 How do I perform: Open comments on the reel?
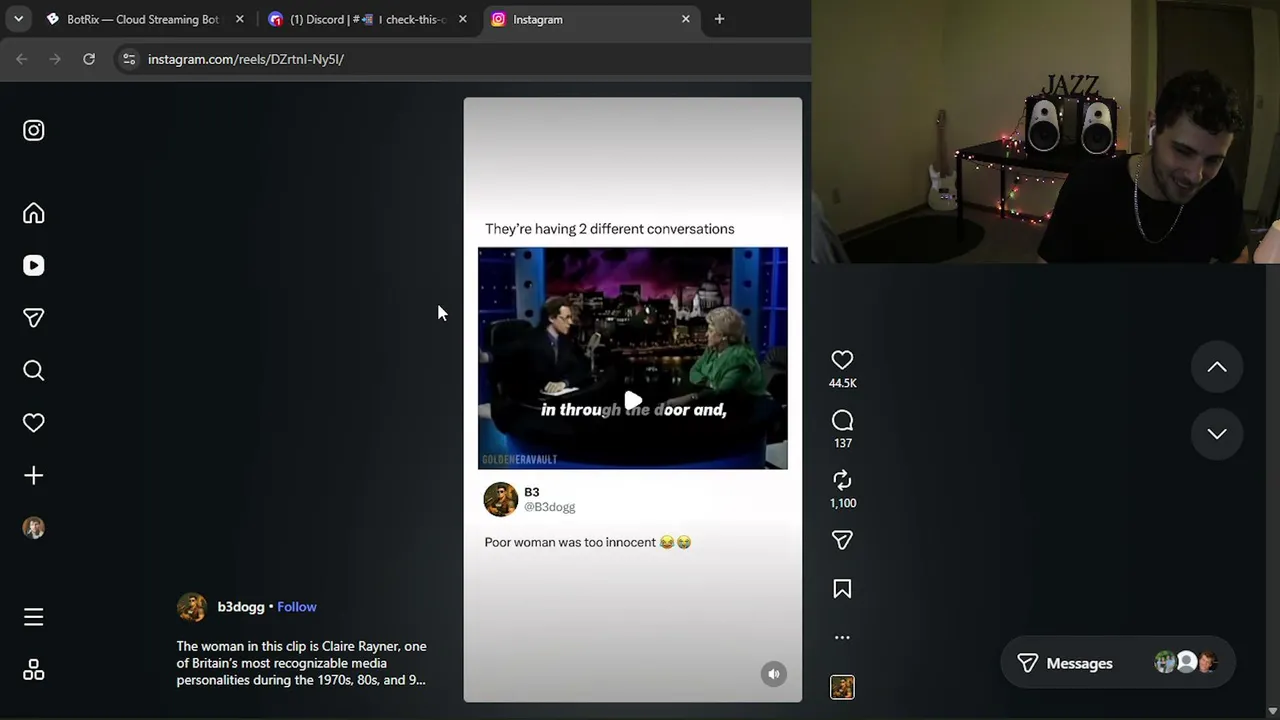842,421
